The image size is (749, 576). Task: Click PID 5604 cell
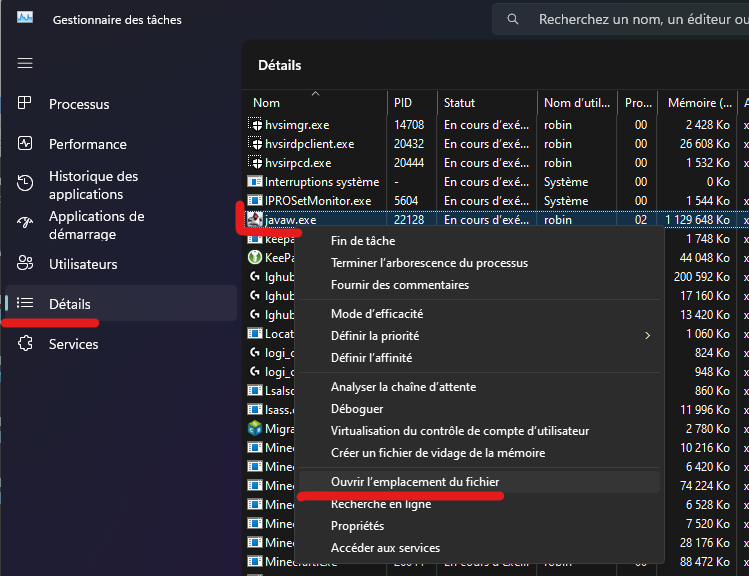click(406, 201)
